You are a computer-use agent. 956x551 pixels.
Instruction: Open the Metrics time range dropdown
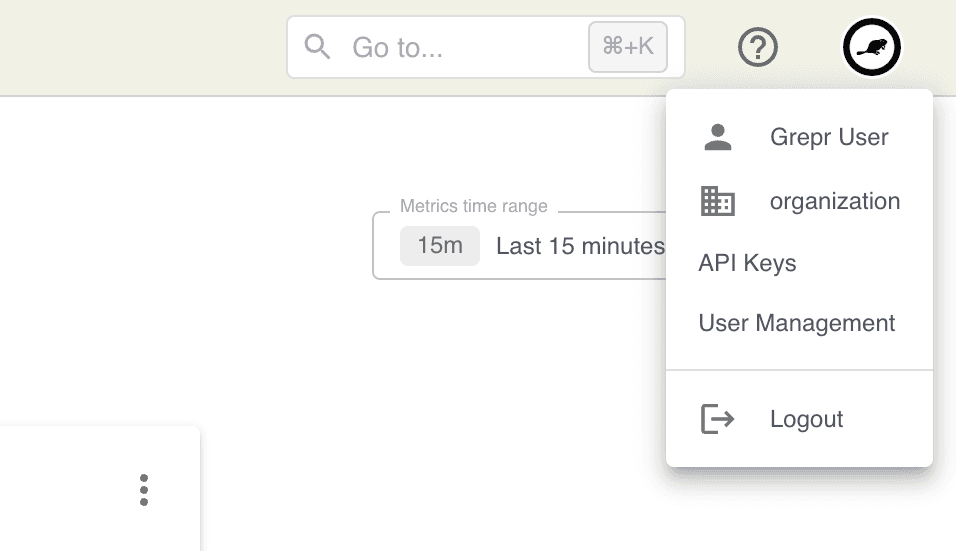pos(519,246)
